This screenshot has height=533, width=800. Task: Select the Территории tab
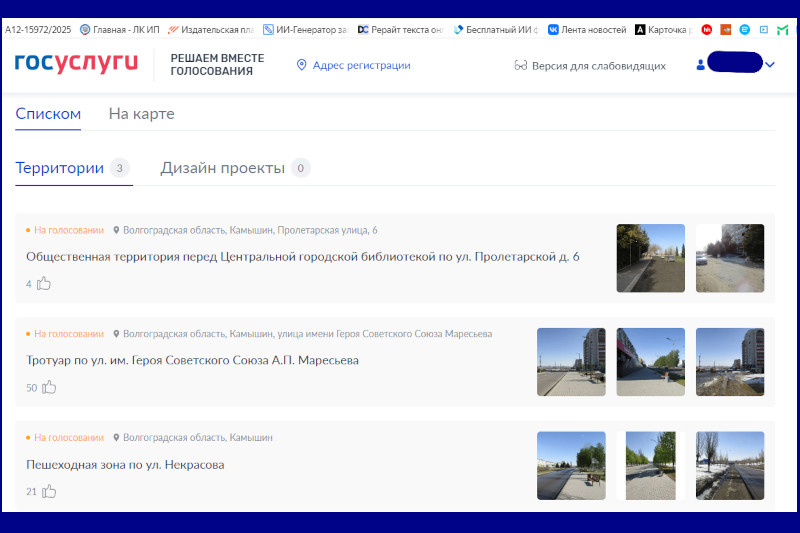coord(60,168)
